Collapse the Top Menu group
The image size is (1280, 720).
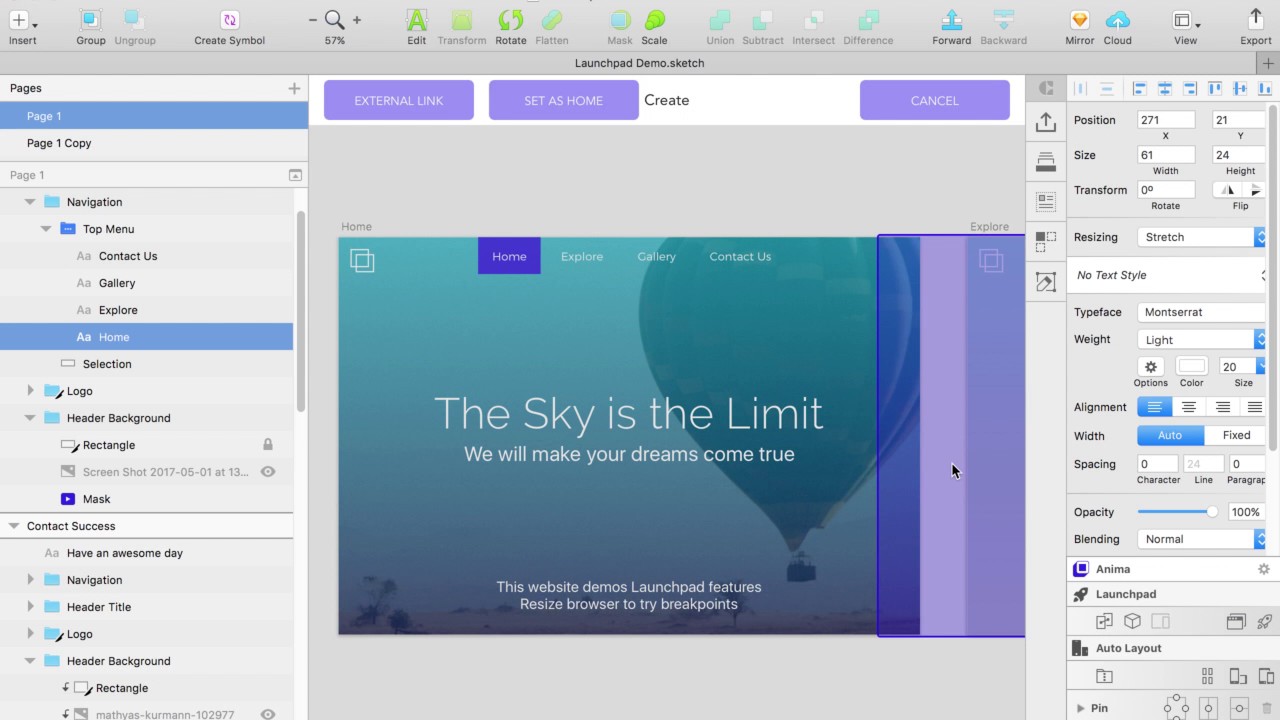(x=46, y=229)
